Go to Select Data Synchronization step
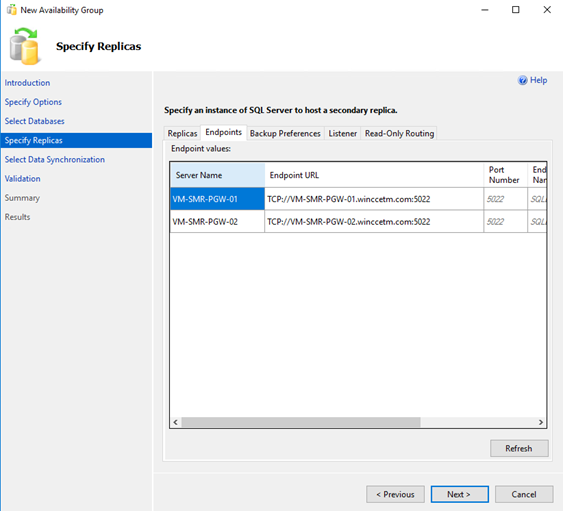The image size is (563, 511). tap(55, 159)
